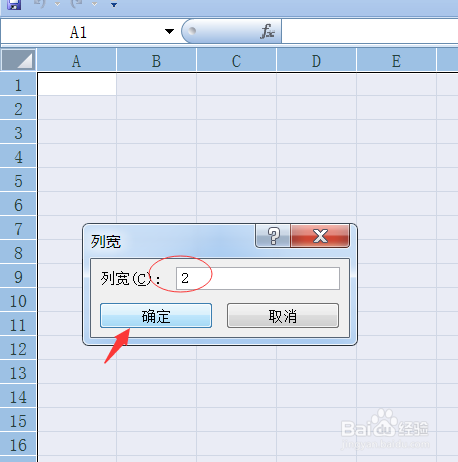
Task: Click cell C14
Action: (x=237, y=396)
